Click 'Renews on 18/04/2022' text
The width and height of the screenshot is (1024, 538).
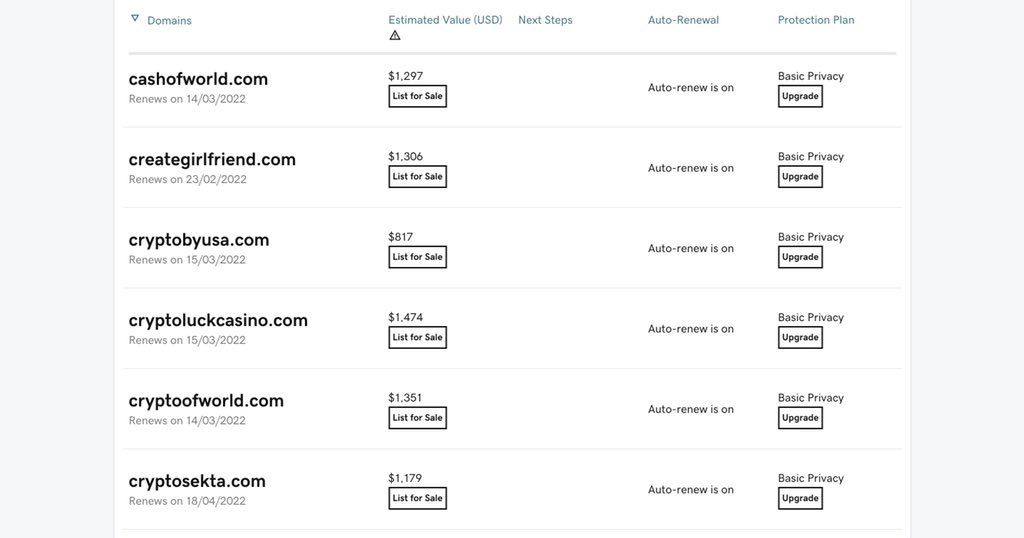187,501
